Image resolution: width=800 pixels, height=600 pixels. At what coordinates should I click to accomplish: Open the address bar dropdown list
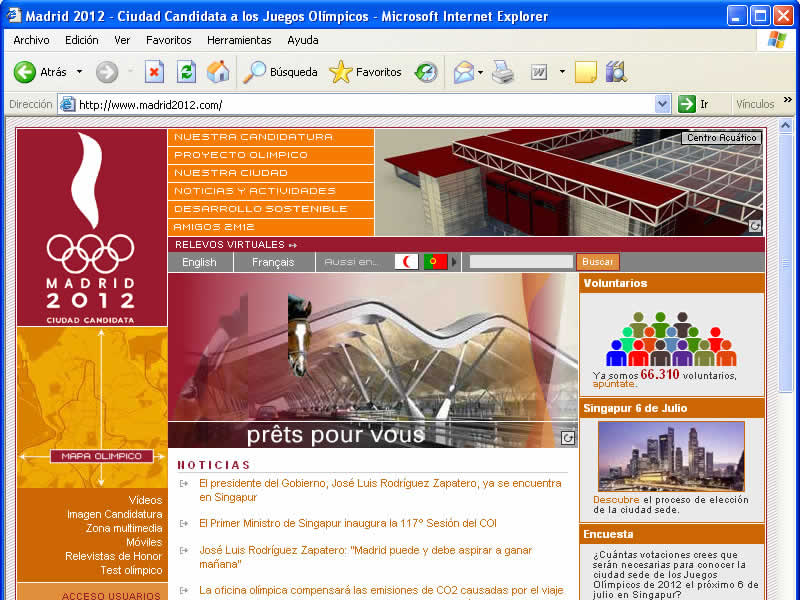pos(662,105)
